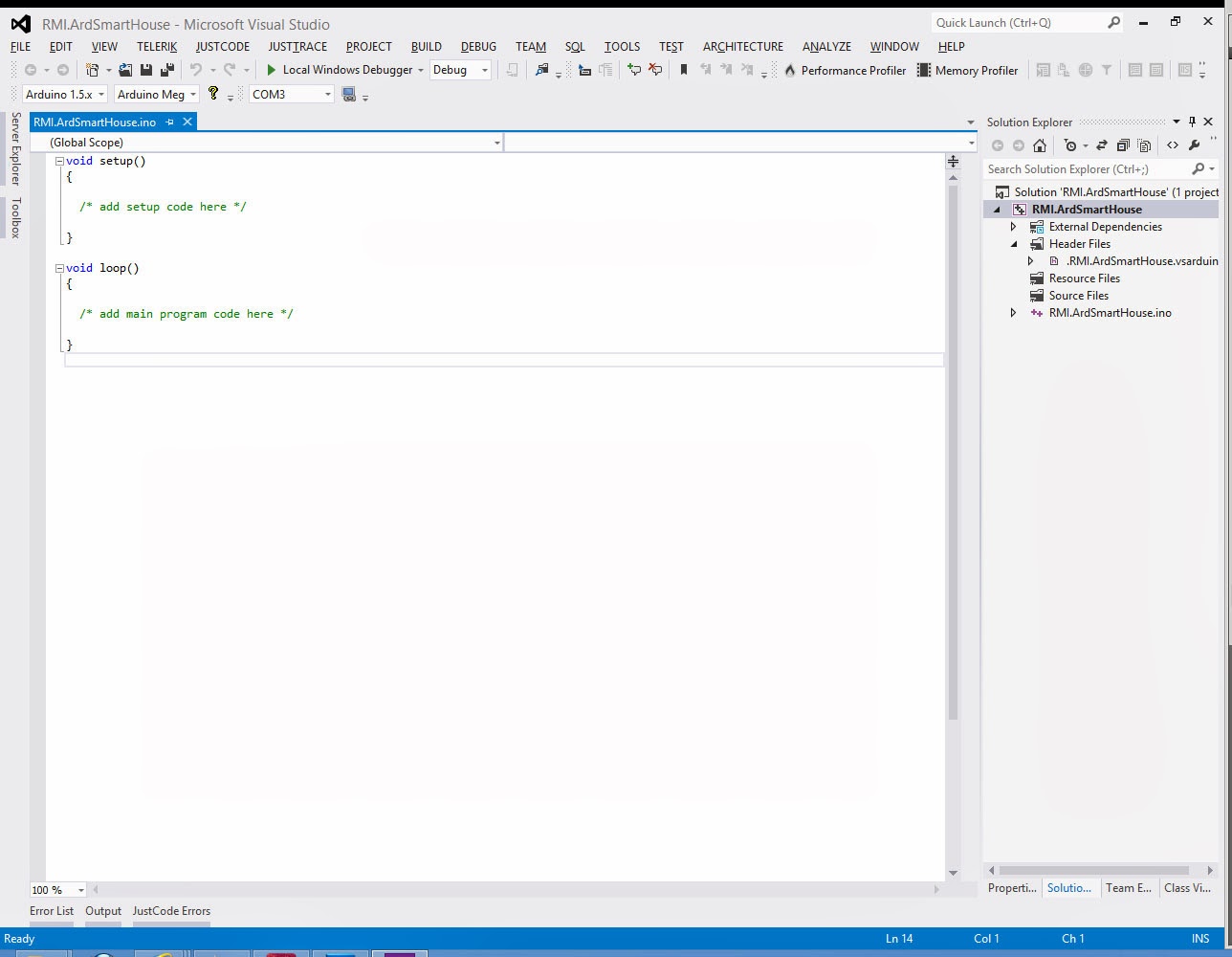The height and width of the screenshot is (957, 1232).
Task: Click the New Project toolbar icon
Action: 93,70
